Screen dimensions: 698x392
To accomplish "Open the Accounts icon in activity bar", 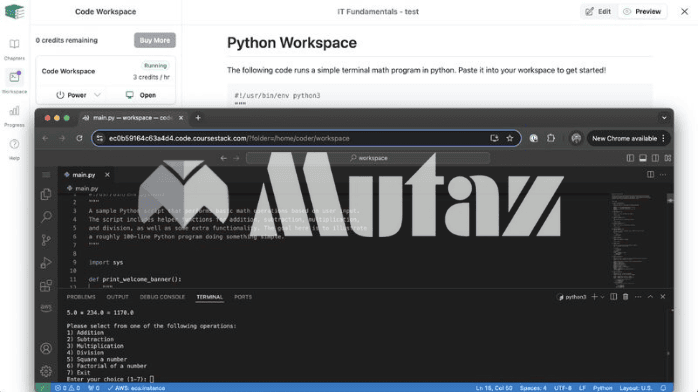I will (x=46, y=348).
